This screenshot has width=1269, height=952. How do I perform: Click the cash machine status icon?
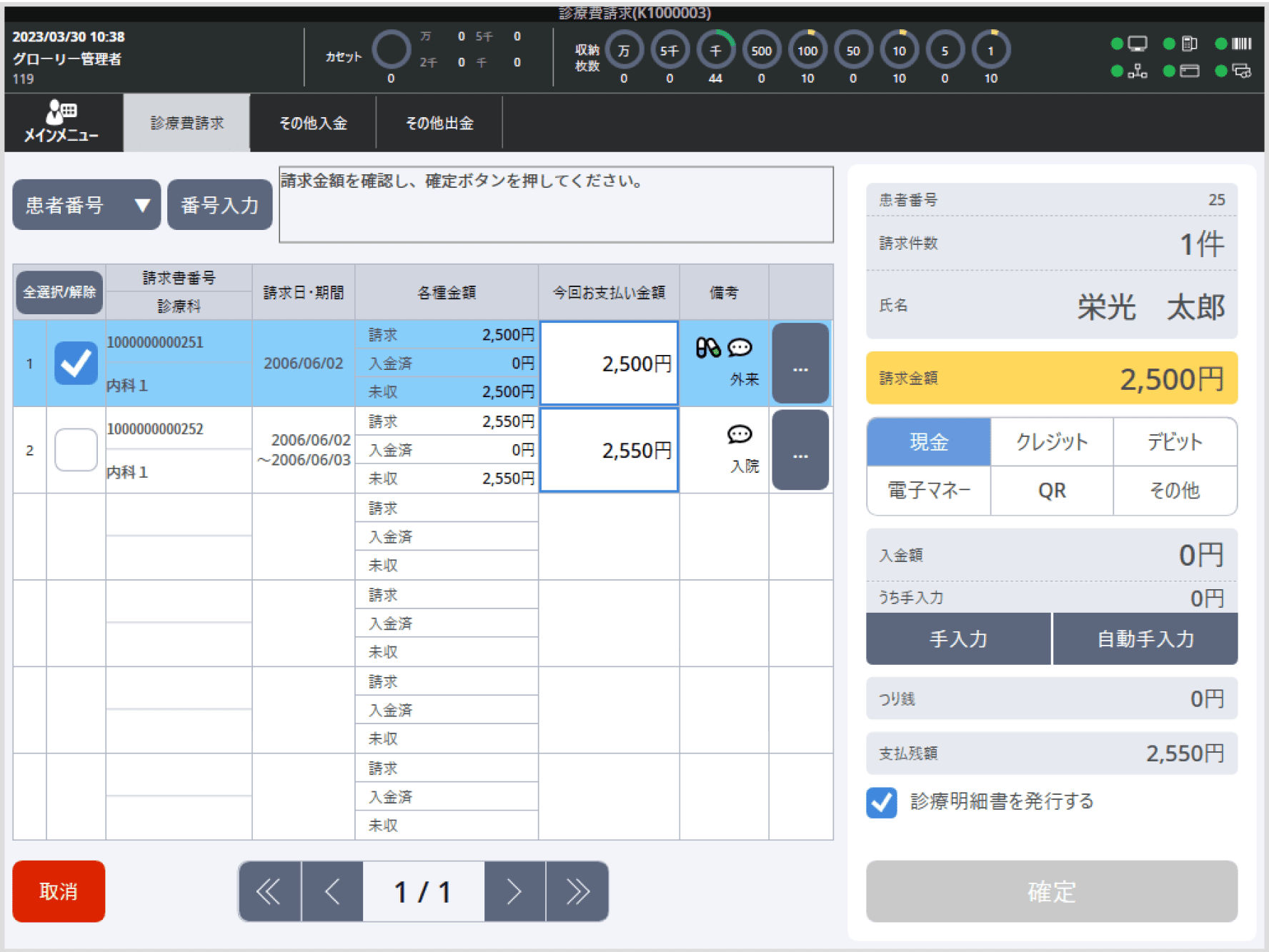[1242, 71]
